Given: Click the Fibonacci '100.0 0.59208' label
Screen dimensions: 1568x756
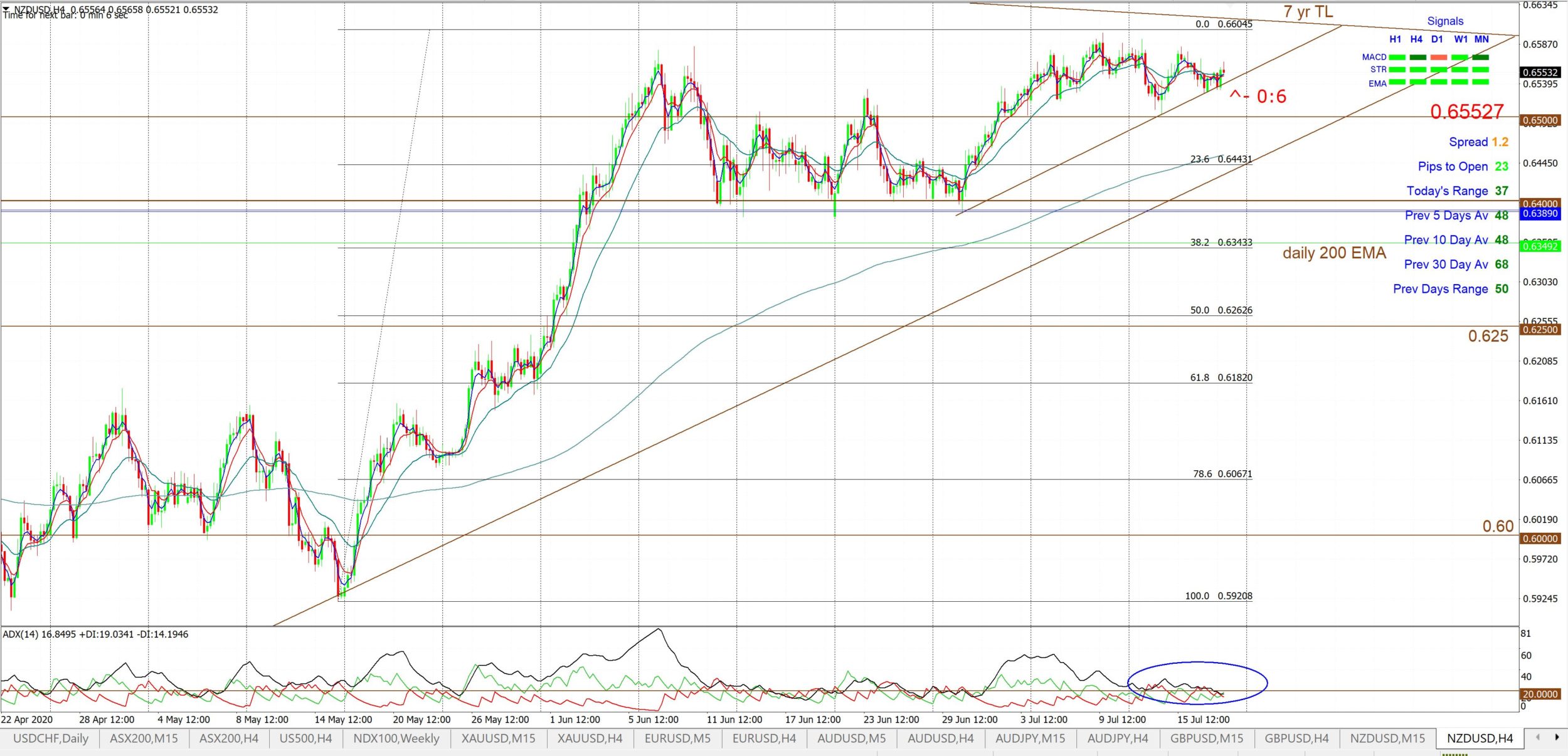Looking at the screenshot, I should click(x=1219, y=596).
